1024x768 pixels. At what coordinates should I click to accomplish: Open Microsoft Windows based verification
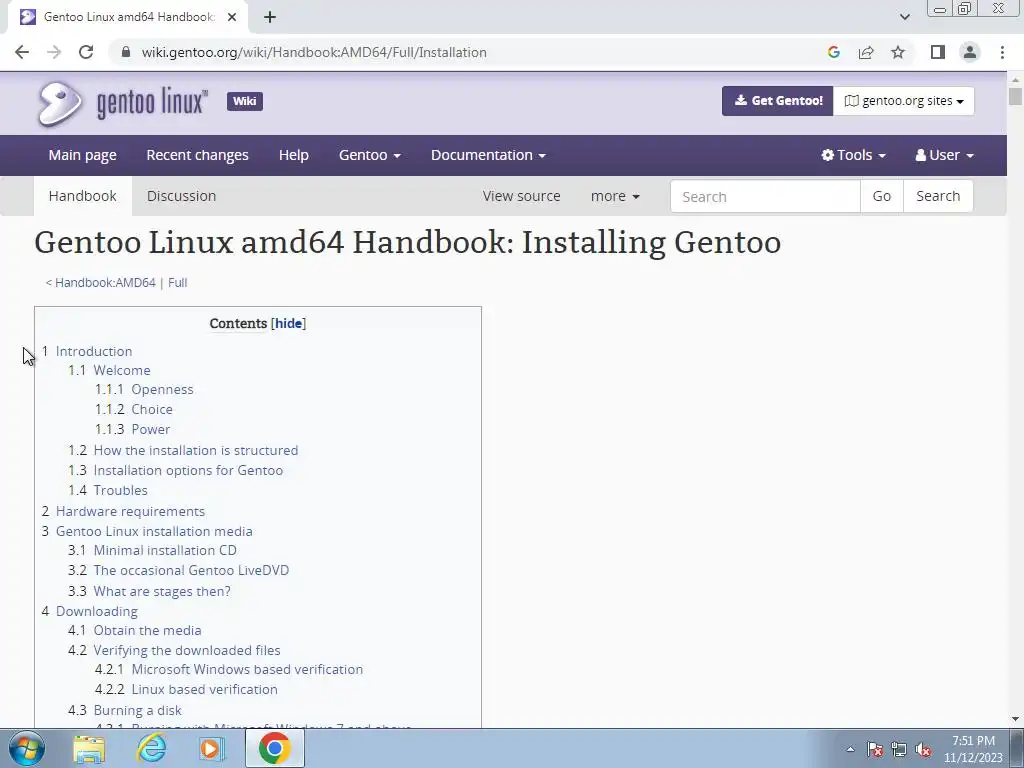click(247, 669)
